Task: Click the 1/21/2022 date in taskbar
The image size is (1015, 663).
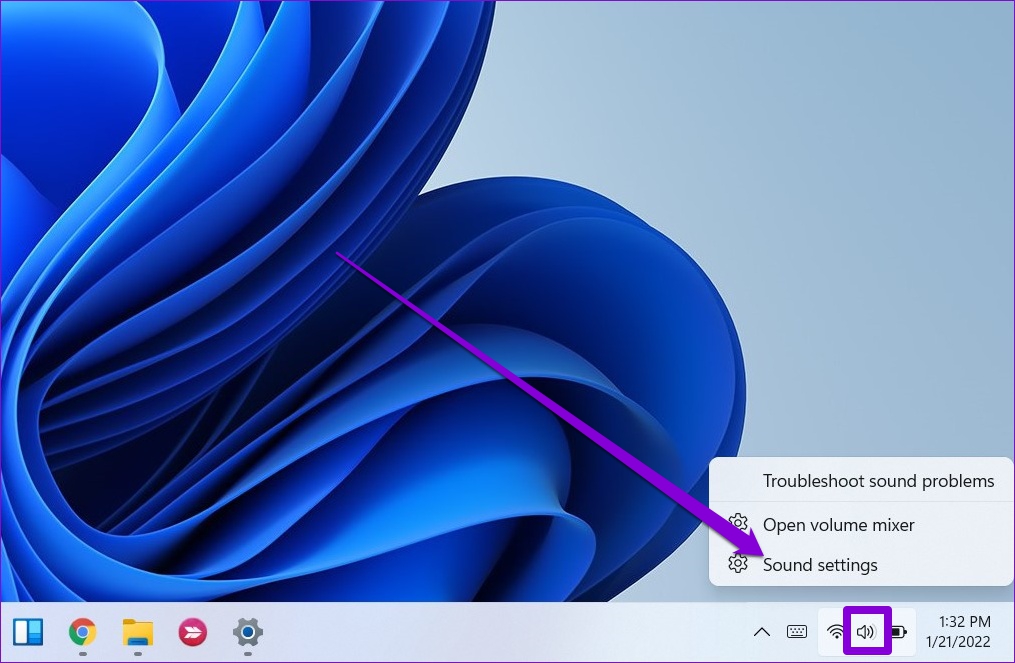Action: 958,642
